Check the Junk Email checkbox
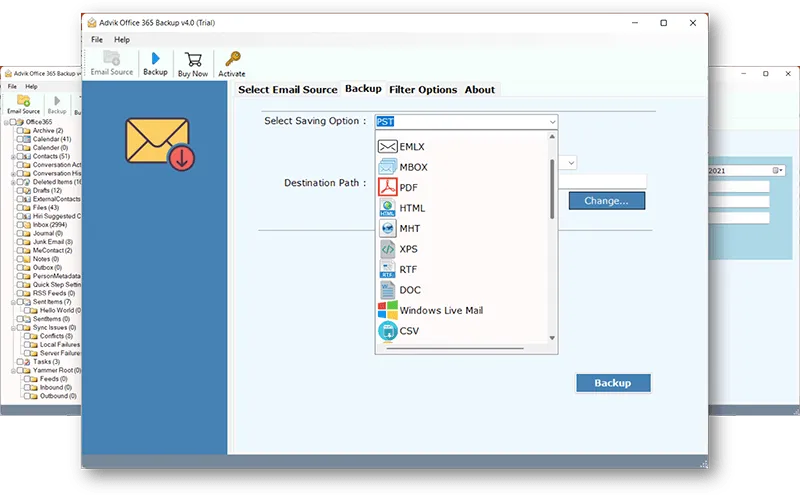Viewport: 800px width, 495px height. point(20,242)
